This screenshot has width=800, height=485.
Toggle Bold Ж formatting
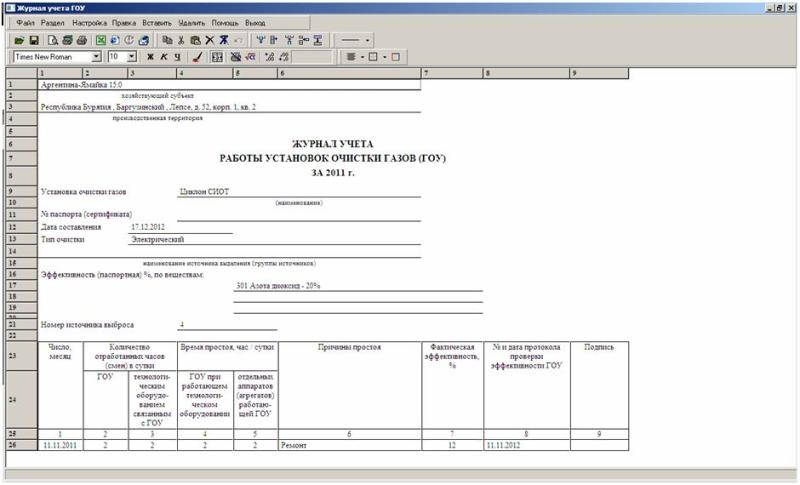pyautogui.click(x=150, y=57)
